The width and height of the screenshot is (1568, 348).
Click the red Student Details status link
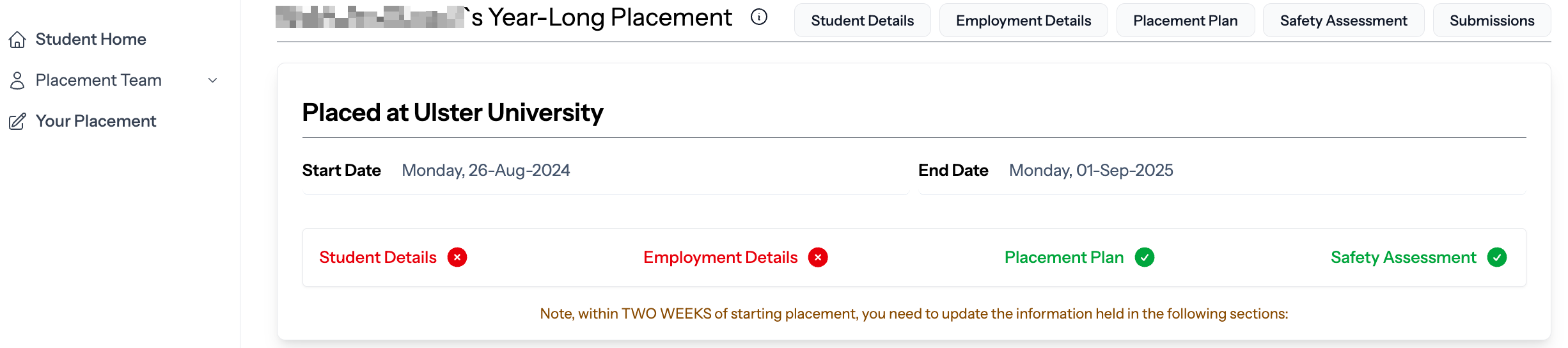[x=378, y=257]
